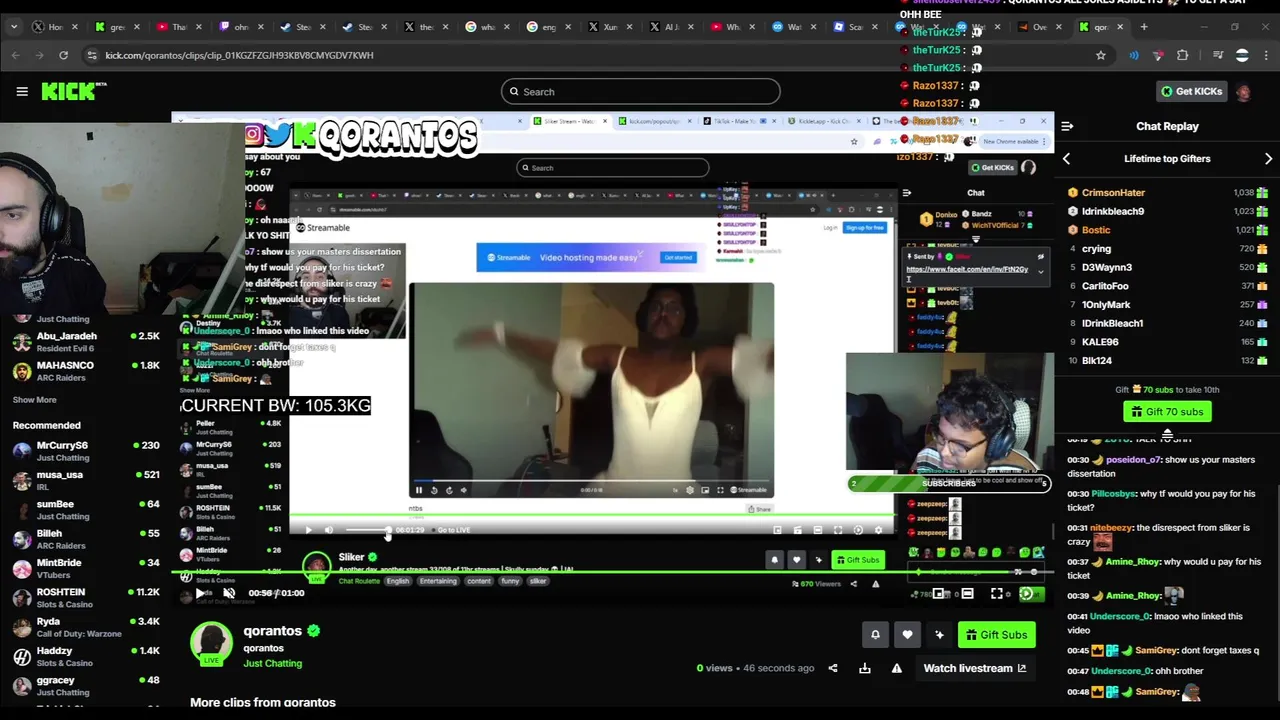Open Abu_Jaradeh channel in sidebar
The image size is (1280, 720).
click(x=85, y=341)
